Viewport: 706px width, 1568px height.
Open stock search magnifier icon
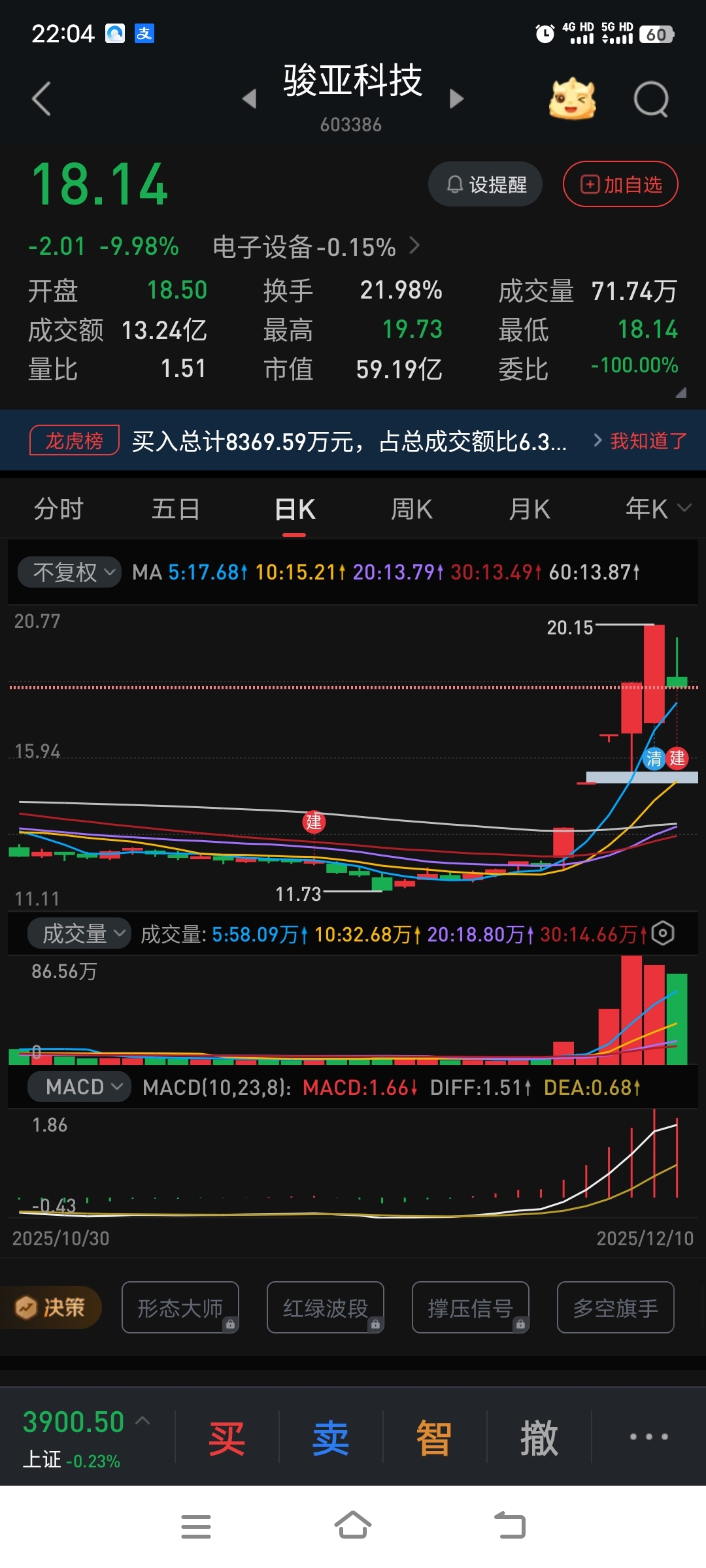tap(652, 99)
